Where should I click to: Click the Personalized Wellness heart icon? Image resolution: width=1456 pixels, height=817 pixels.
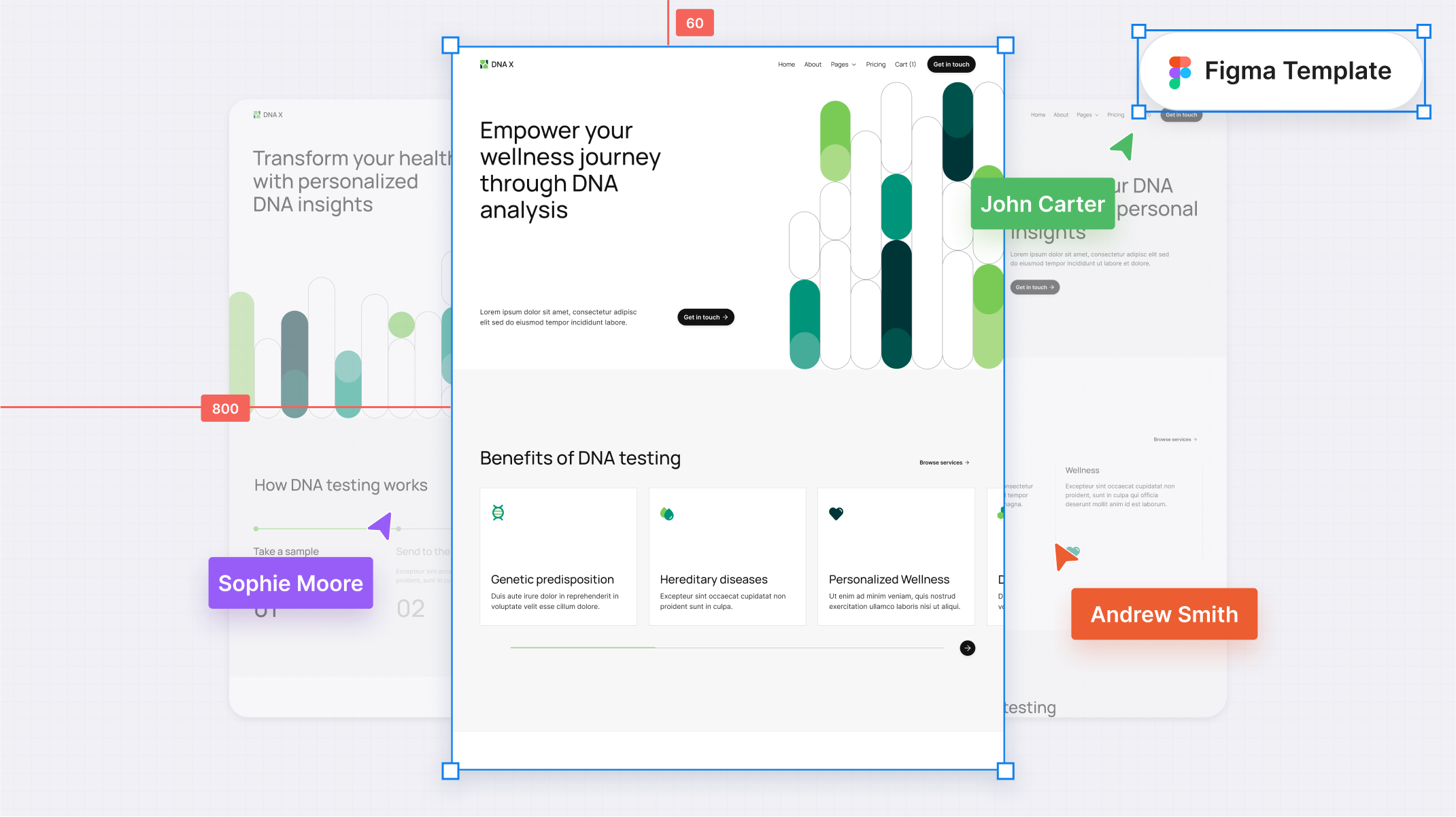[x=836, y=514]
